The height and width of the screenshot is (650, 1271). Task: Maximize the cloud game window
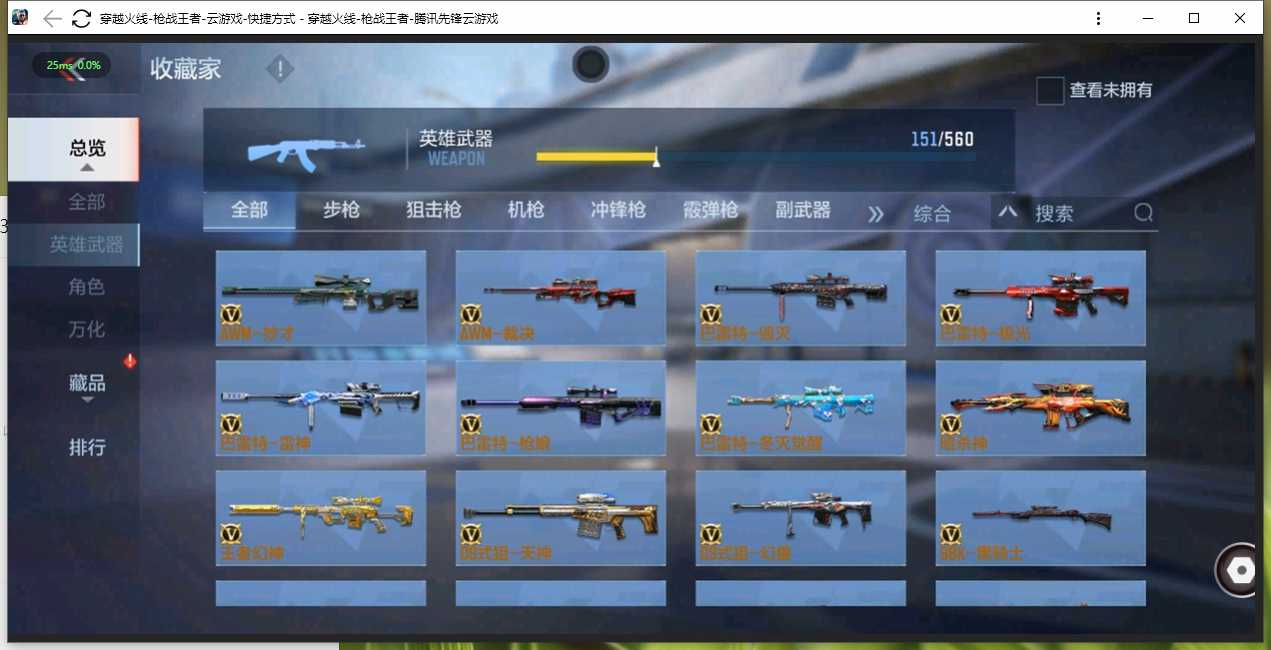1193,18
